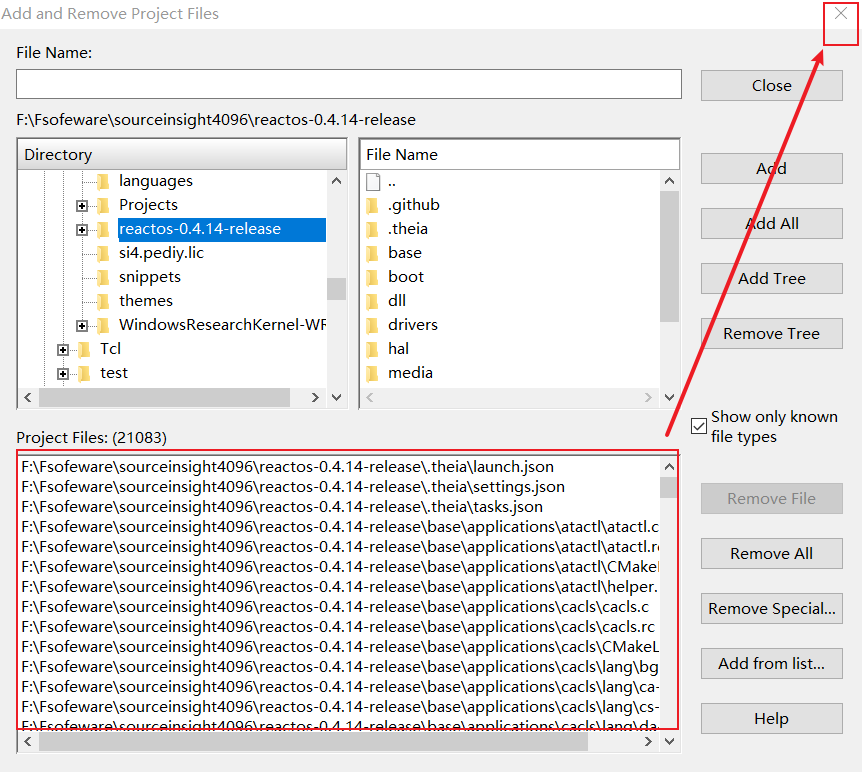Click down arrow of Project Files scrollbar
Screen dimensions: 862x772
point(669,741)
